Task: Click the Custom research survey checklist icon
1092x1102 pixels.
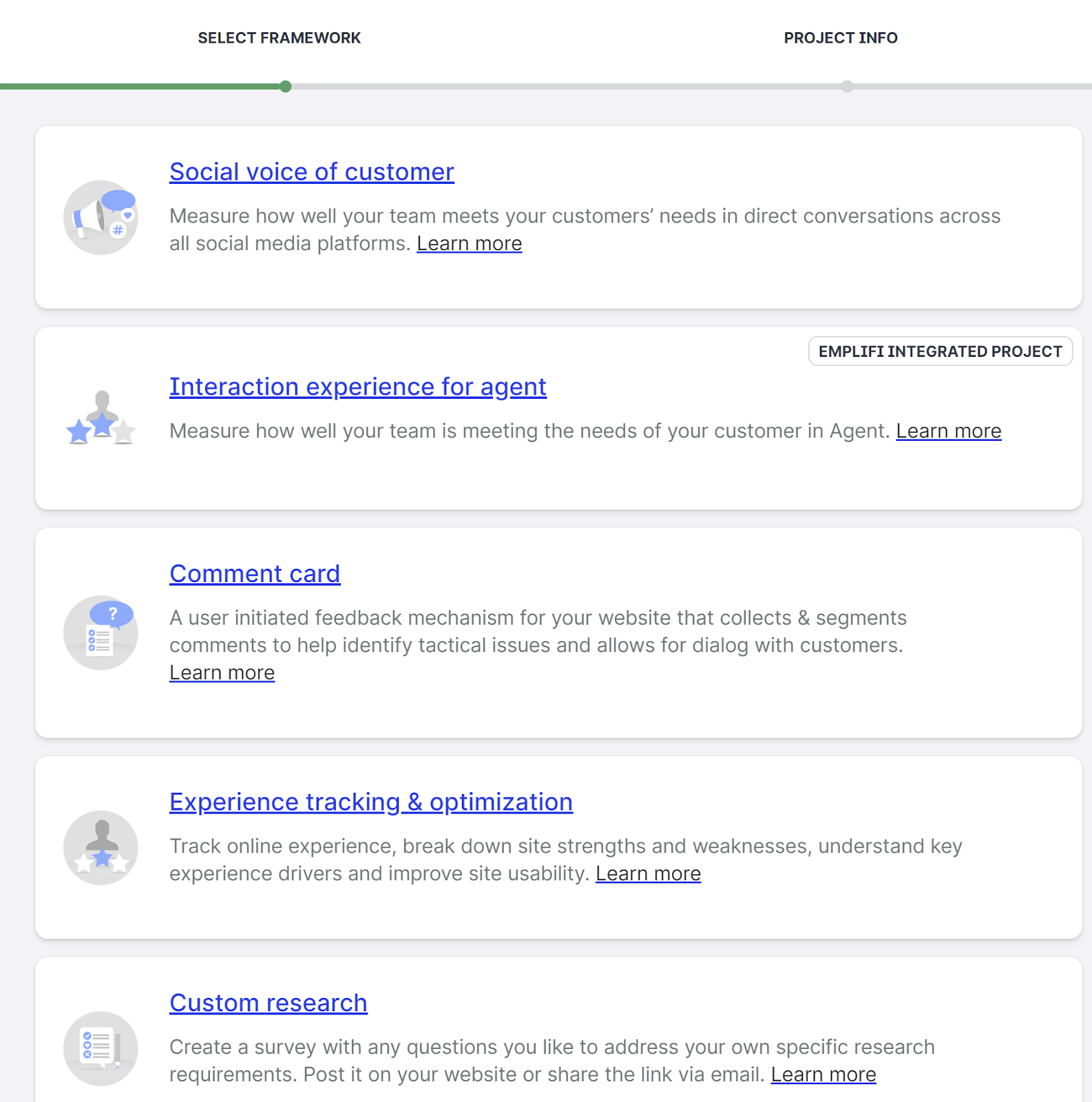Action: [x=101, y=1048]
